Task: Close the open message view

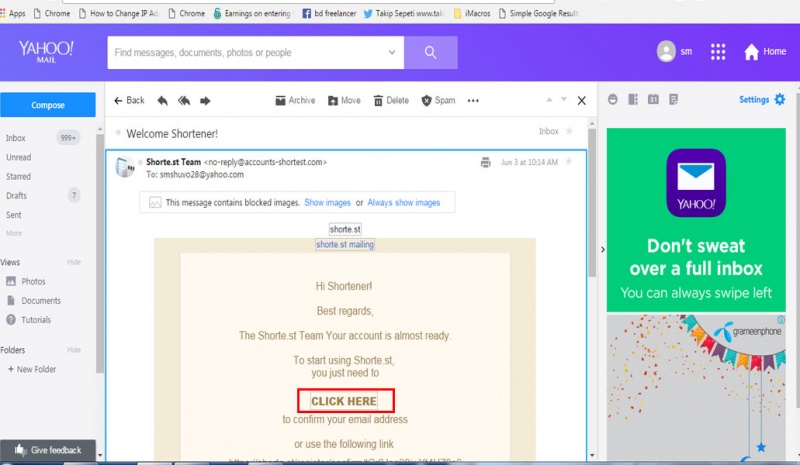Action: (582, 101)
